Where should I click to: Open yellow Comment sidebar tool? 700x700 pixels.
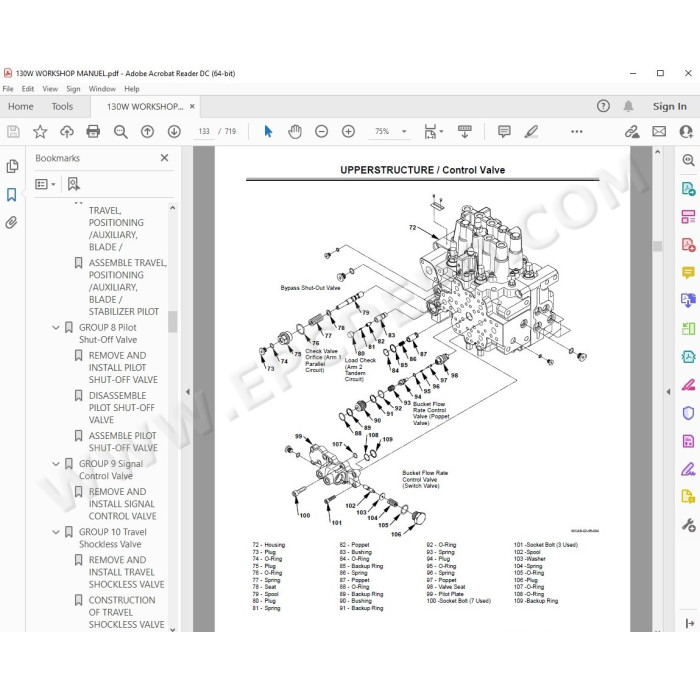coord(688,272)
